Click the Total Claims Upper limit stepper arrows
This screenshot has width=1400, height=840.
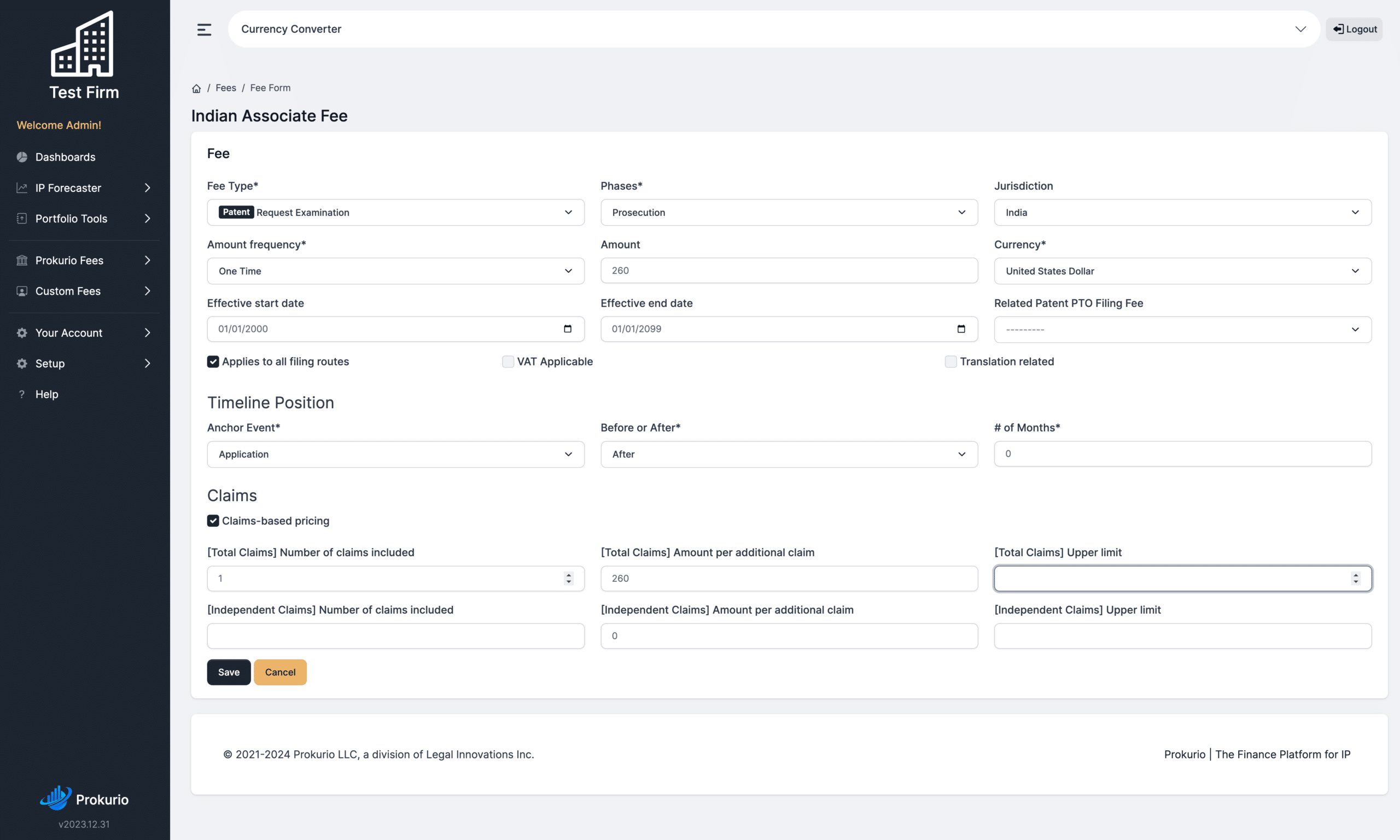1355,578
